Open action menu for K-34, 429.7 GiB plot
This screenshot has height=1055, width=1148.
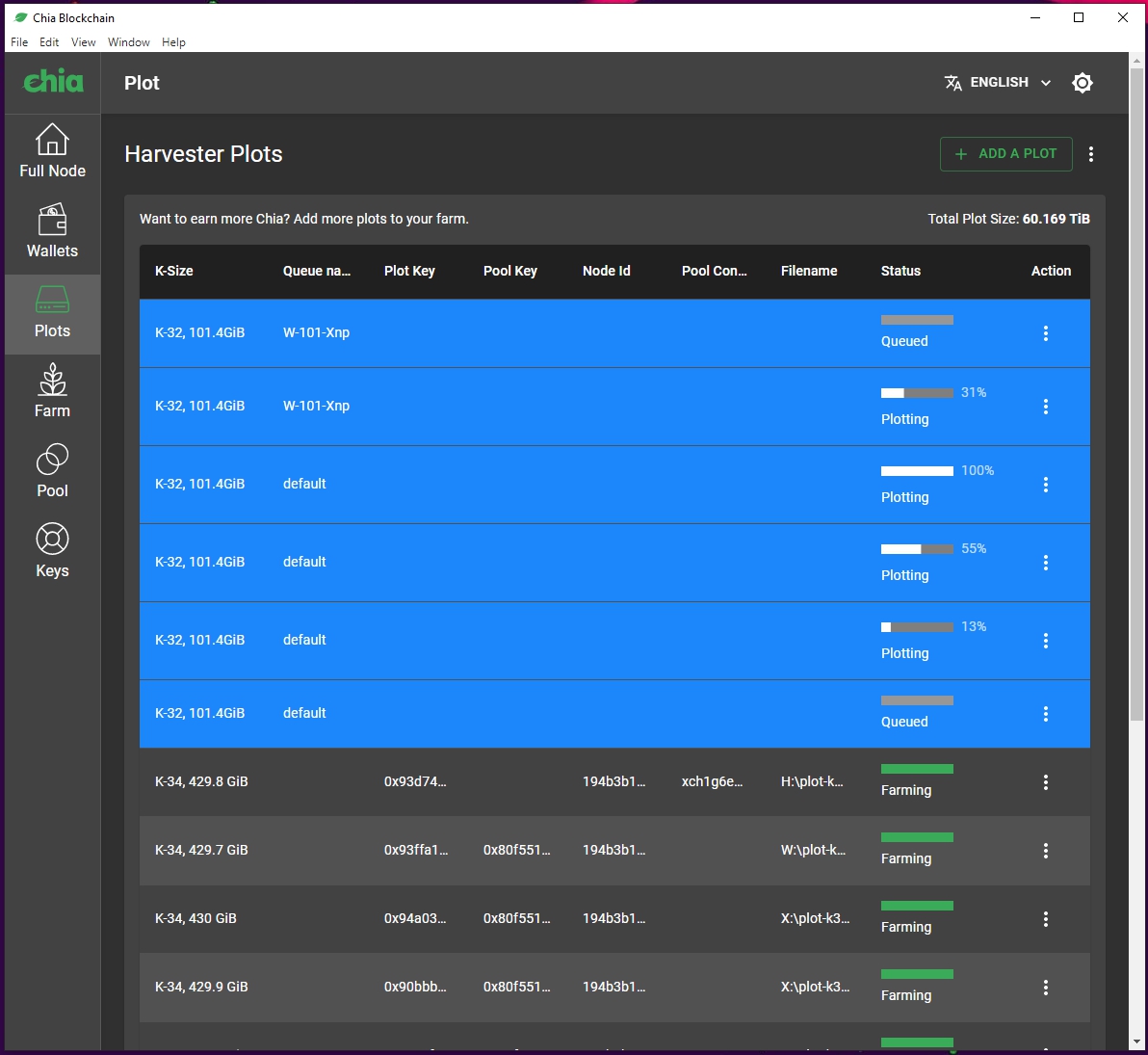1046,851
